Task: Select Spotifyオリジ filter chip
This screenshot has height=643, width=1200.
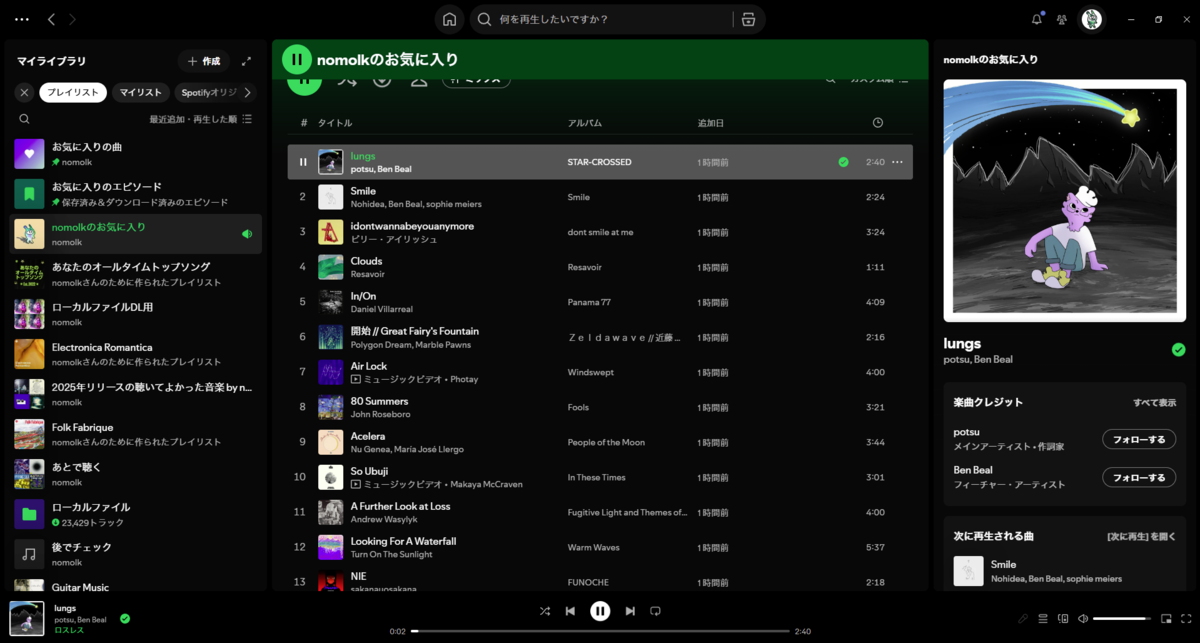Action: coord(207,92)
